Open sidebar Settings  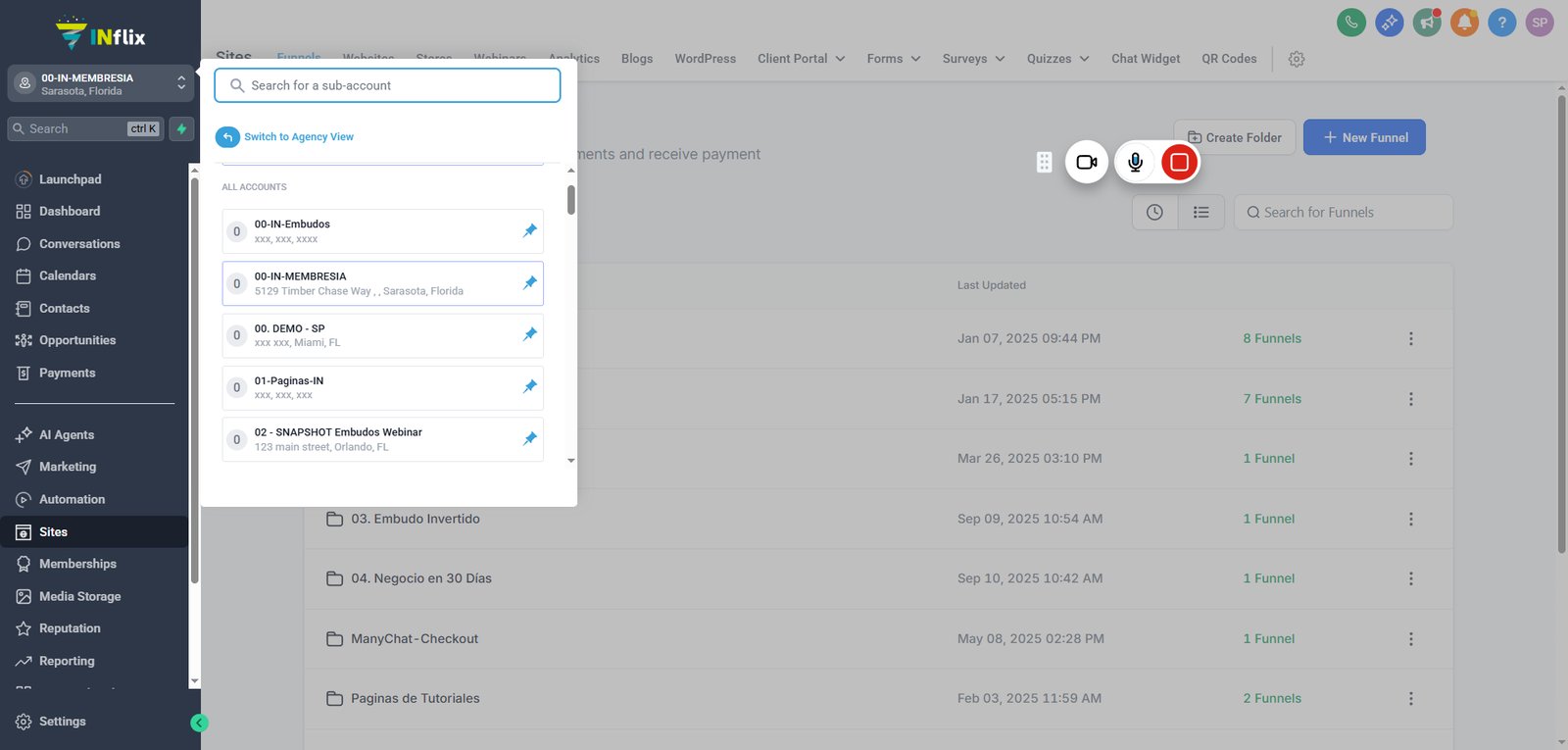(62, 722)
